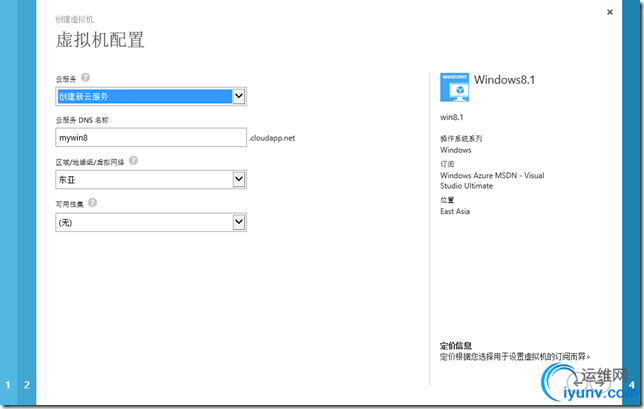
Task: Click the 操作系统系列 label
Action: [461, 138]
